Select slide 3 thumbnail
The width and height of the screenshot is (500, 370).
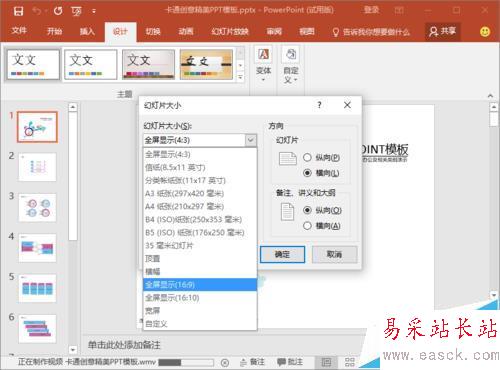tap(37, 207)
